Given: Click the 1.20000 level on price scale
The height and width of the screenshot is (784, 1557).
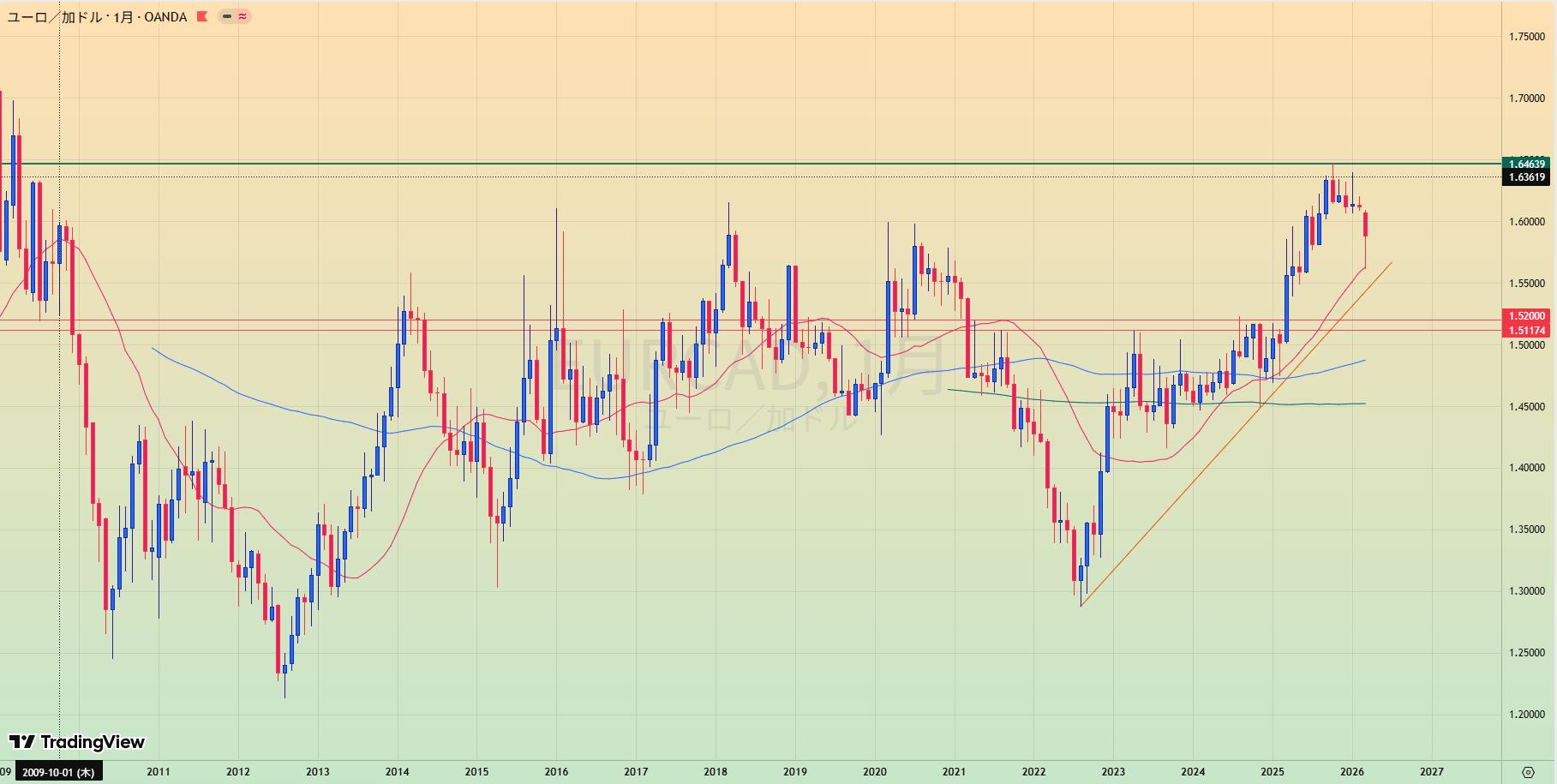Looking at the screenshot, I should pyautogui.click(x=1527, y=715).
